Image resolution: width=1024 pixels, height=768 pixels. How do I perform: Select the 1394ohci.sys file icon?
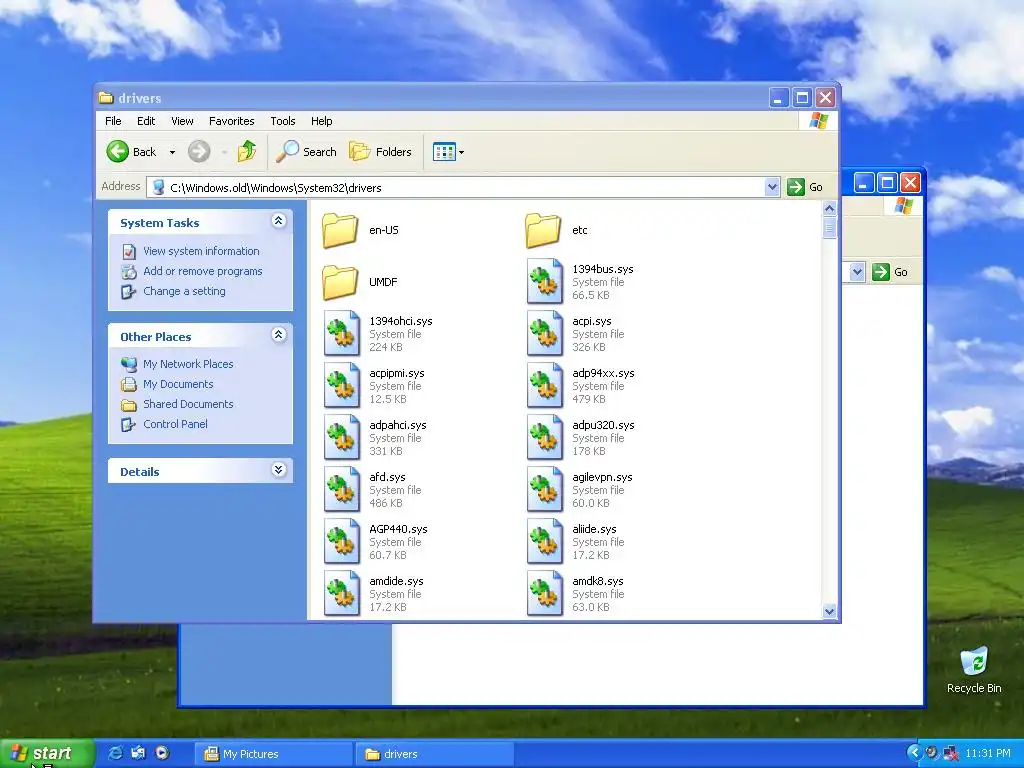342,333
